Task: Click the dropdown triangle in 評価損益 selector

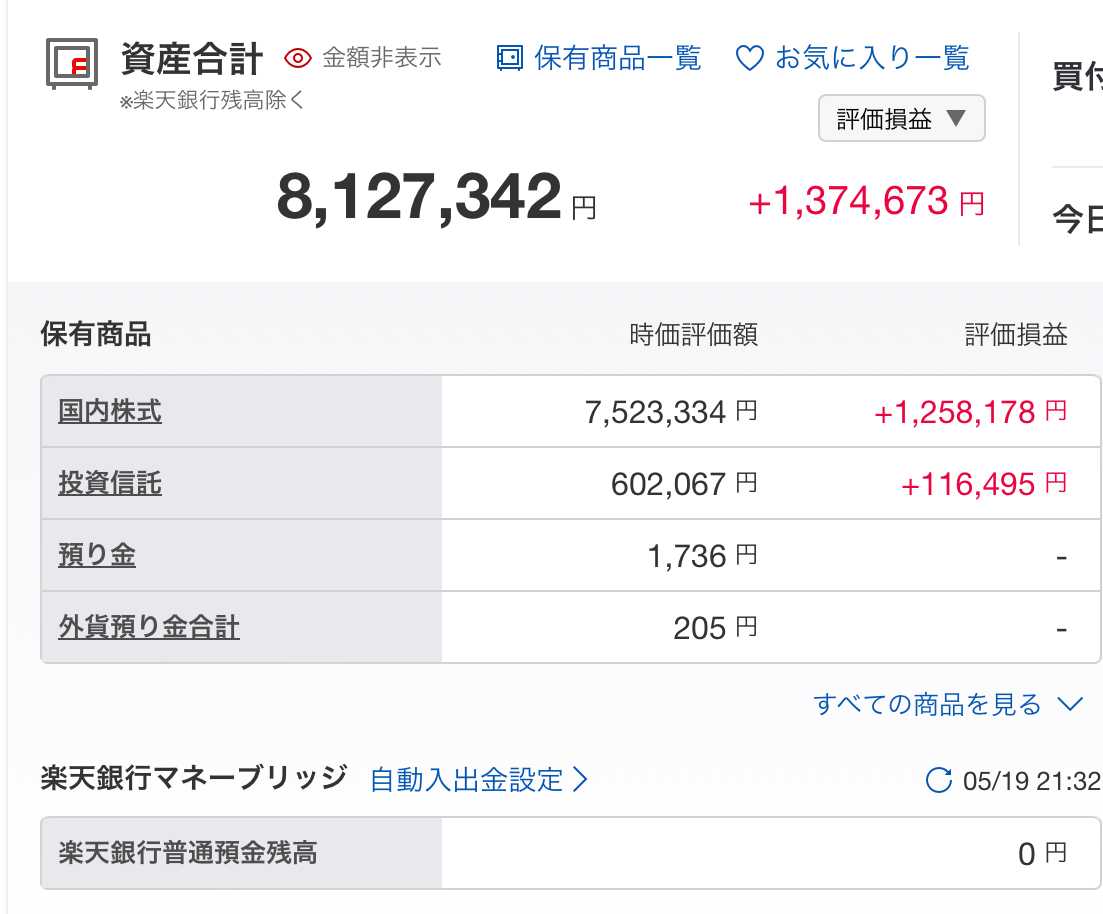Action: coord(956,118)
